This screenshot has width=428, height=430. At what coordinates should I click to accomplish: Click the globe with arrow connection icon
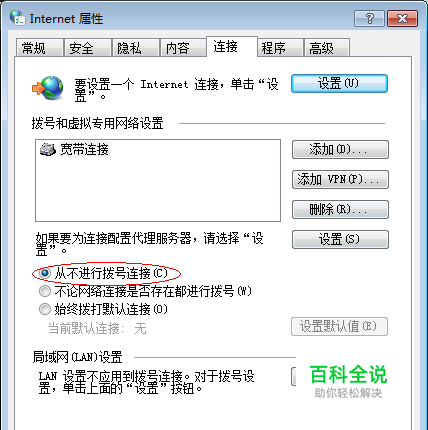tap(48, 88)
